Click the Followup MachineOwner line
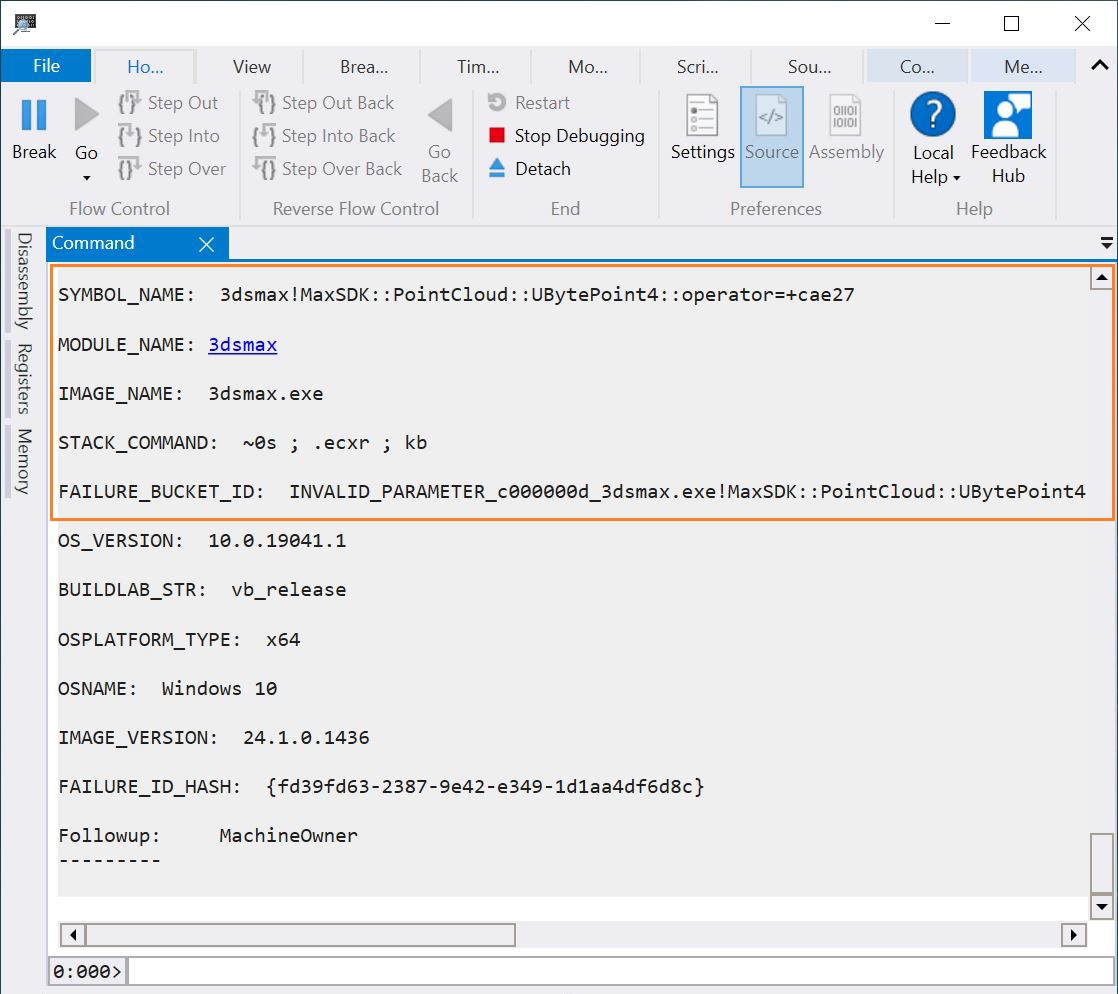Screen dimensions: 1118x994 207,836
